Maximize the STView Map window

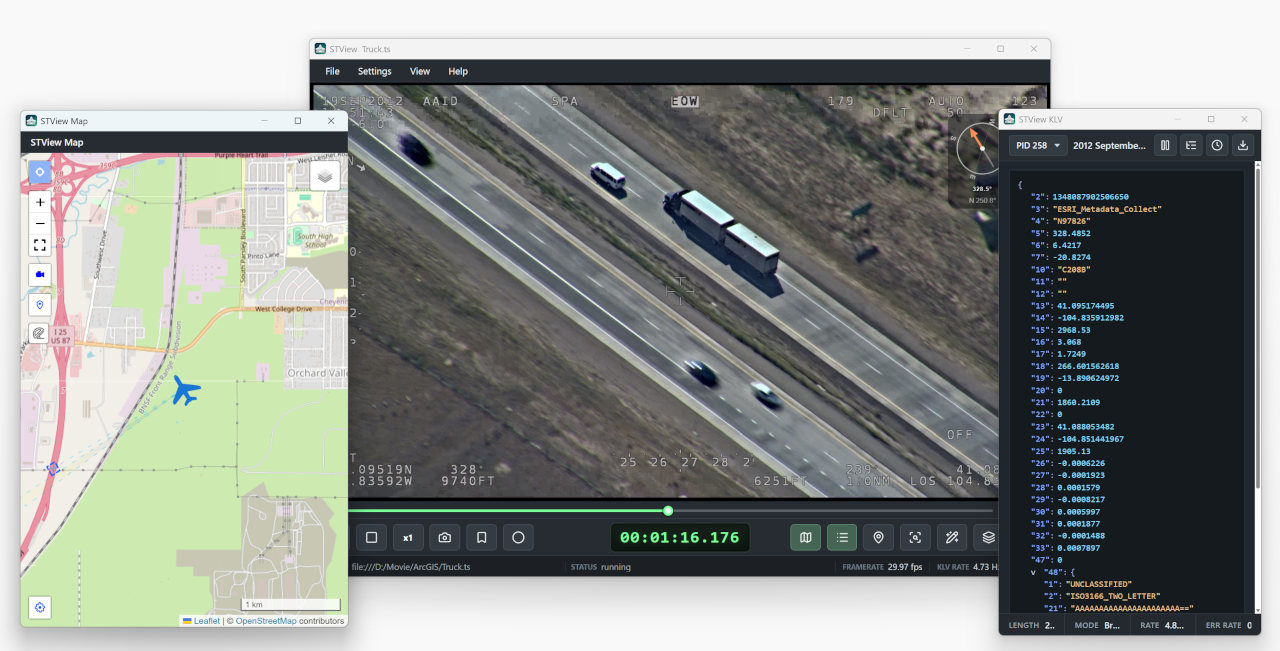pos(297,120)
